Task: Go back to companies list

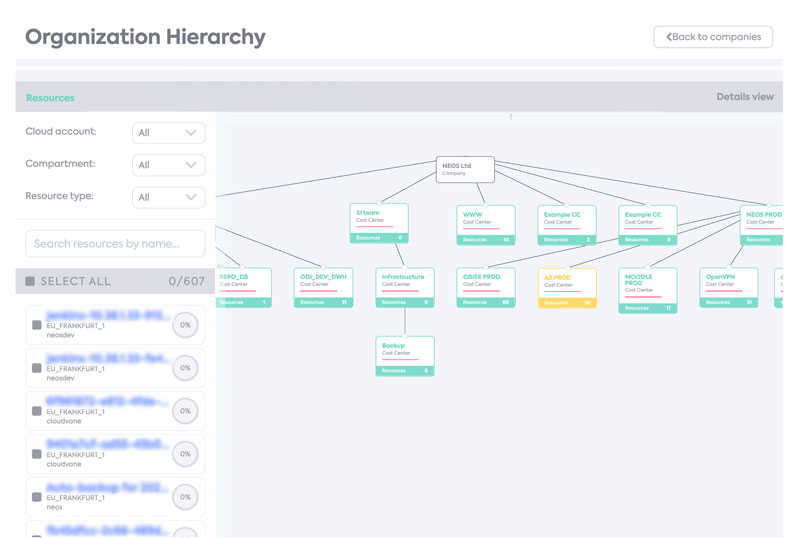Action: [713, 37]
